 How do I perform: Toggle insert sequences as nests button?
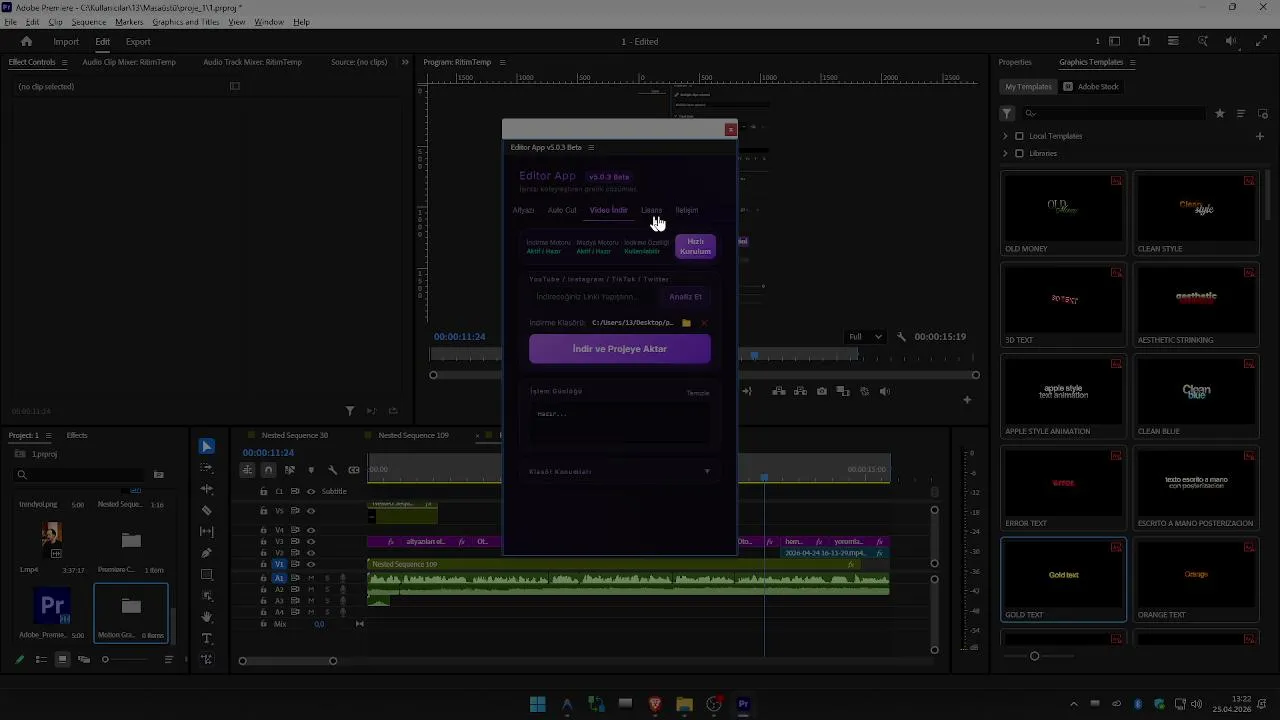point(247,470)
